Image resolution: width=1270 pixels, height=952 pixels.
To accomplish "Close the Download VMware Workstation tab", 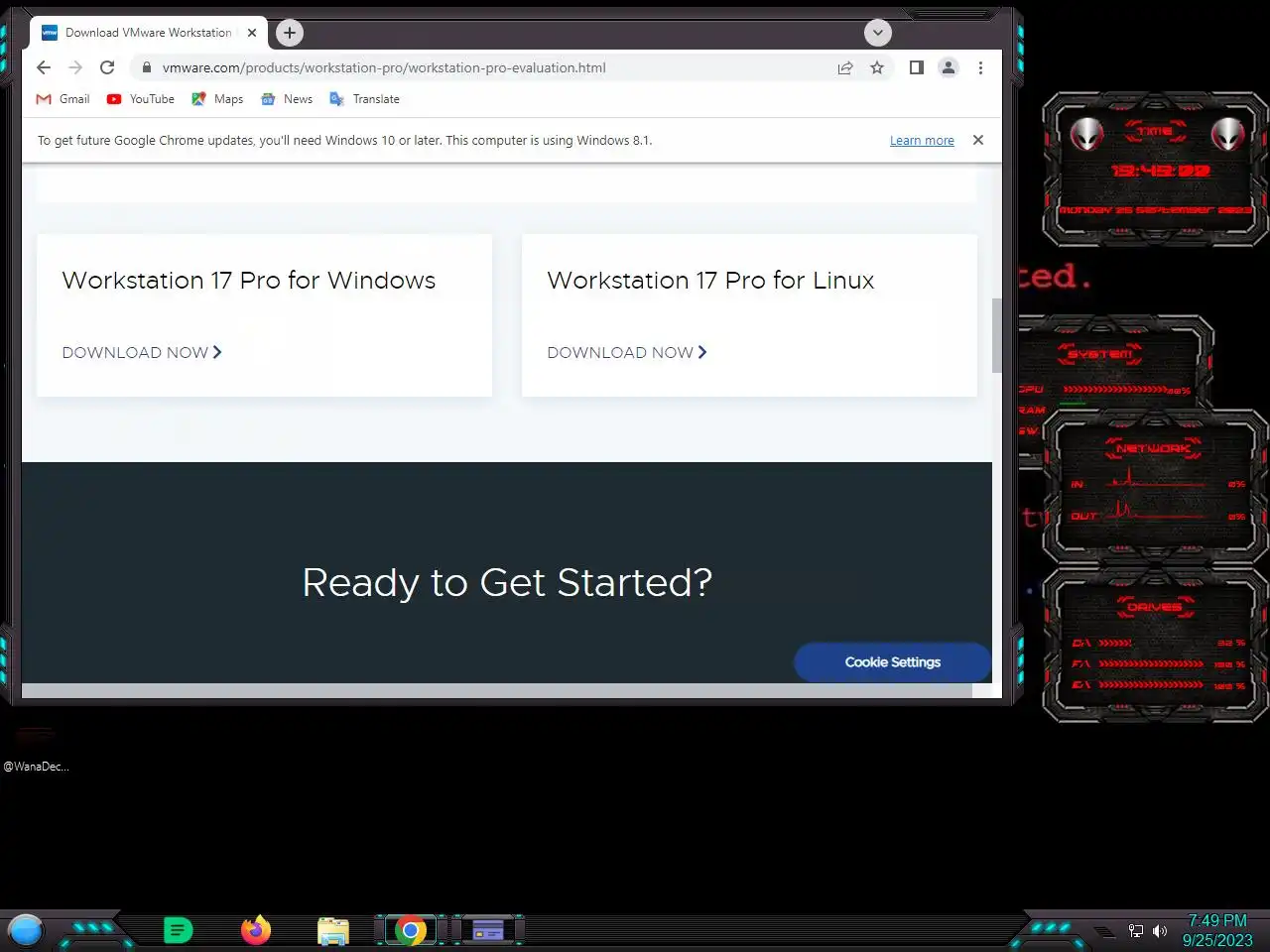I will click(252, 33).
